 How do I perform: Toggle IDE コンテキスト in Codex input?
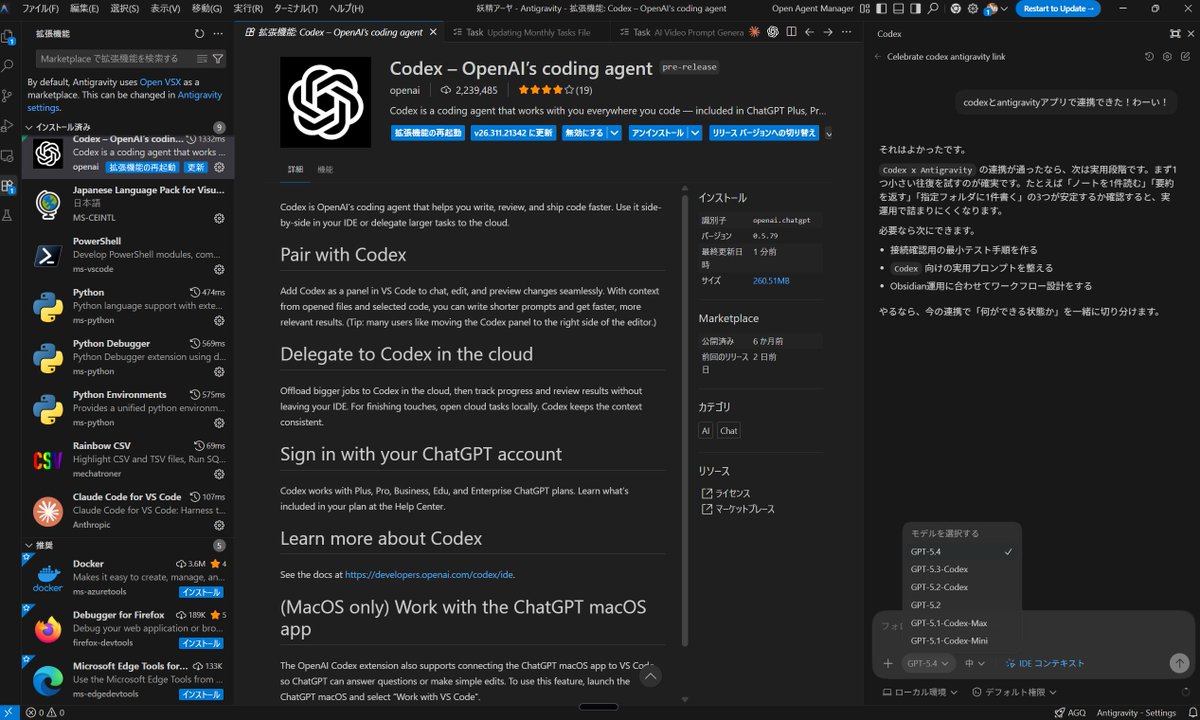(x=1045, y=663)
